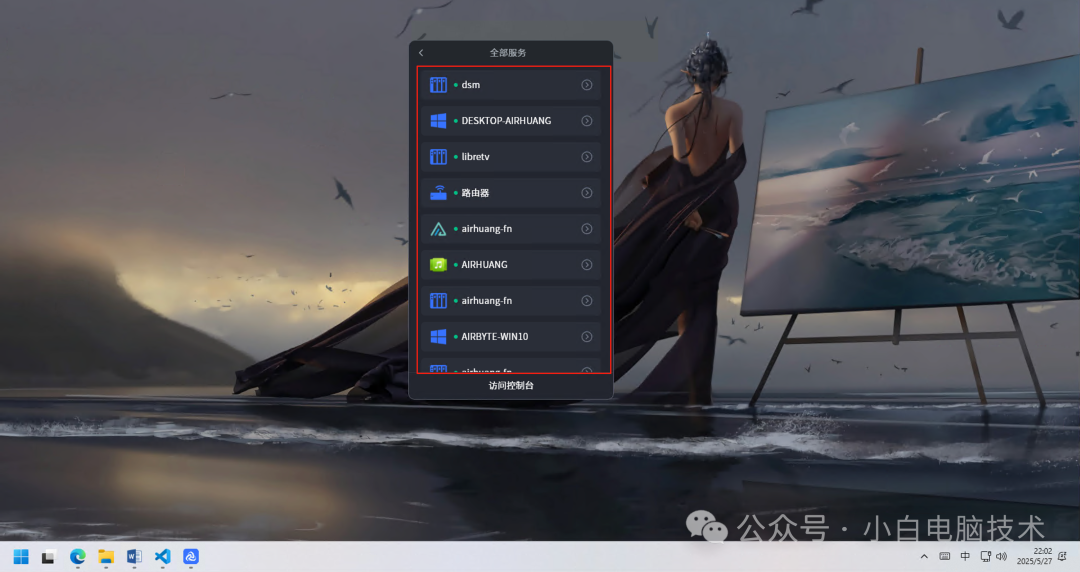Switch the 中 input method indicator

pos(965,557)
